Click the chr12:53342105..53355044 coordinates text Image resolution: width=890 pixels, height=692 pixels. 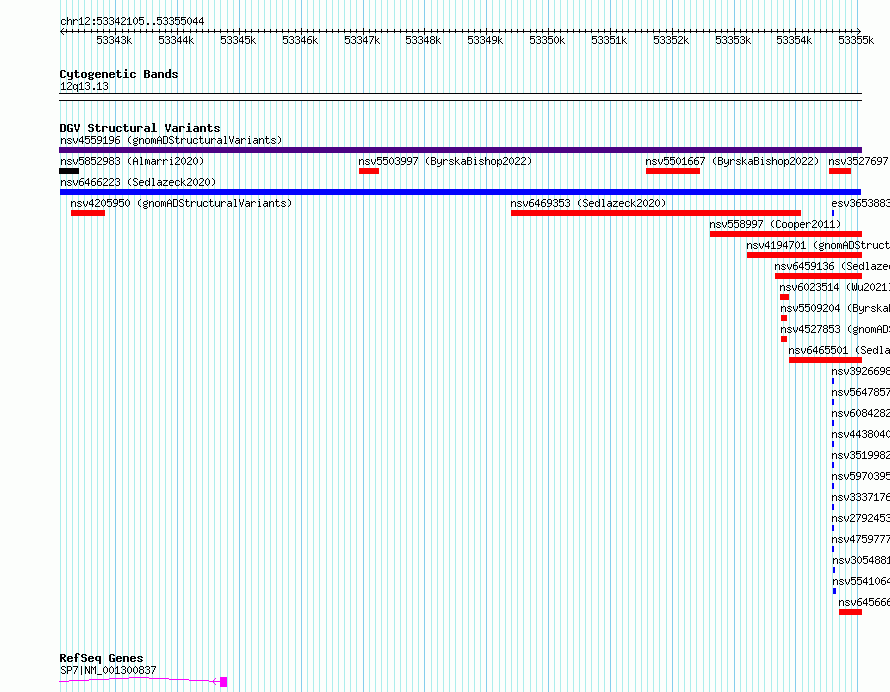click(x=132, y=22)
